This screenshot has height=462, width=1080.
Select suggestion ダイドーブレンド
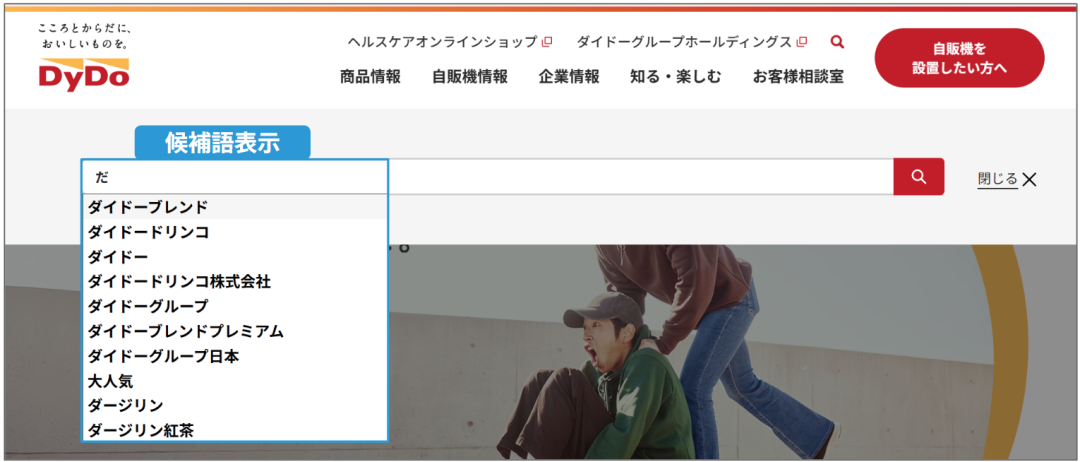coord(235,207)
